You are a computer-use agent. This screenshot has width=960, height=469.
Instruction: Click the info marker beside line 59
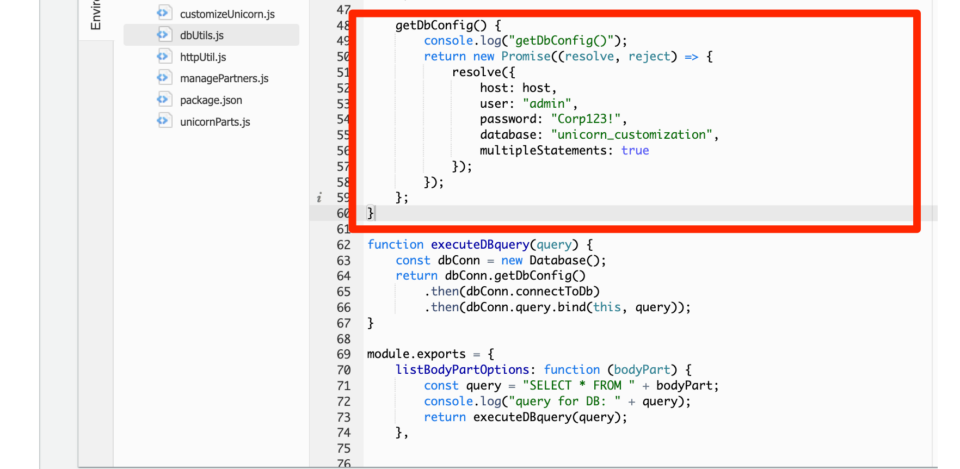(319, 198)
